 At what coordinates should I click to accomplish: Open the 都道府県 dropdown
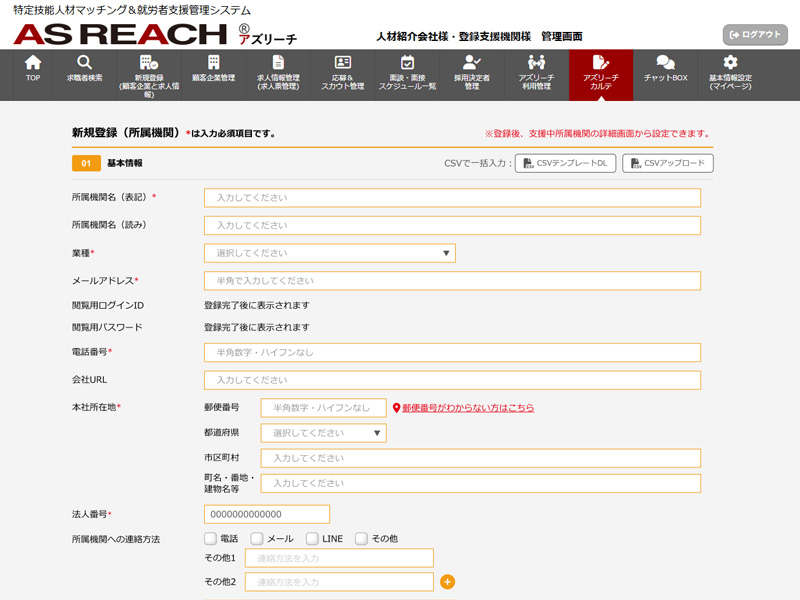(x=323, y=433)
